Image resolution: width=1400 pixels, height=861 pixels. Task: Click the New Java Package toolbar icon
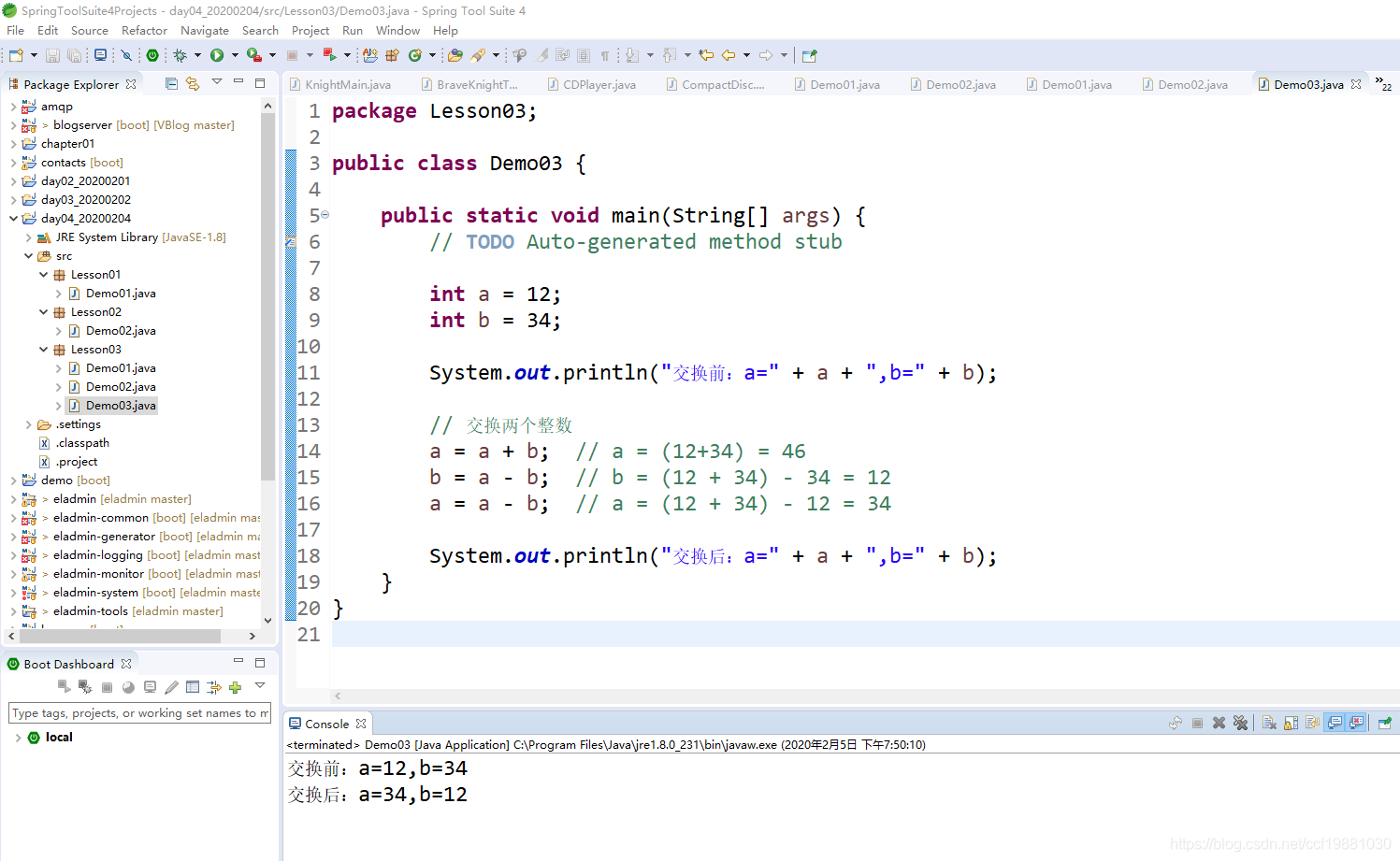[x=392, y=55]
